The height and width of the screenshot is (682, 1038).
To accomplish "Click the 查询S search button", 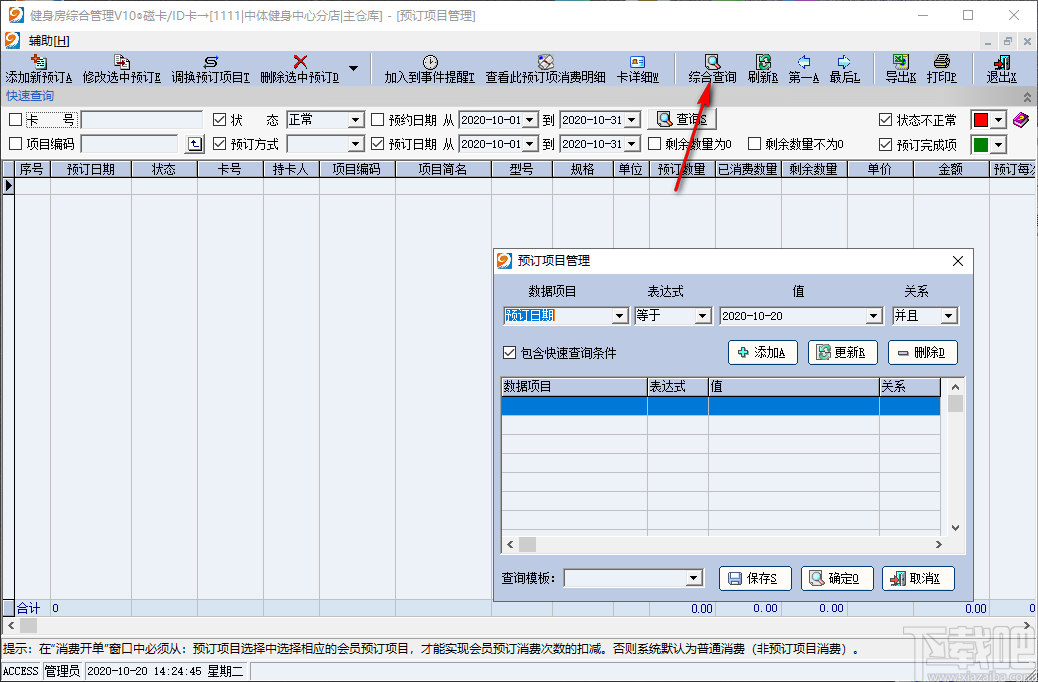I will point(682,120).
